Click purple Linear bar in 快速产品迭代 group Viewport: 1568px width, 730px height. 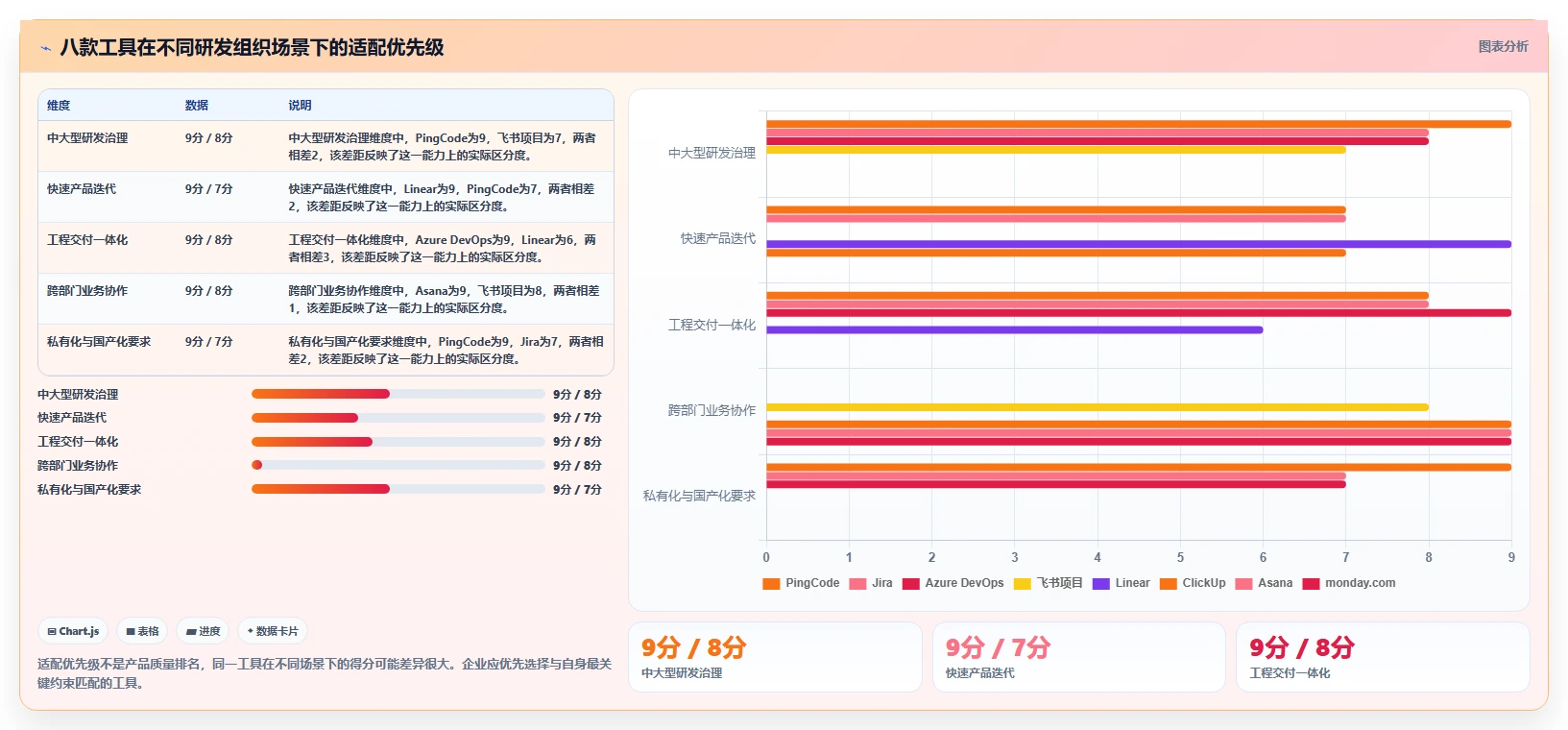click(1139, 244)
